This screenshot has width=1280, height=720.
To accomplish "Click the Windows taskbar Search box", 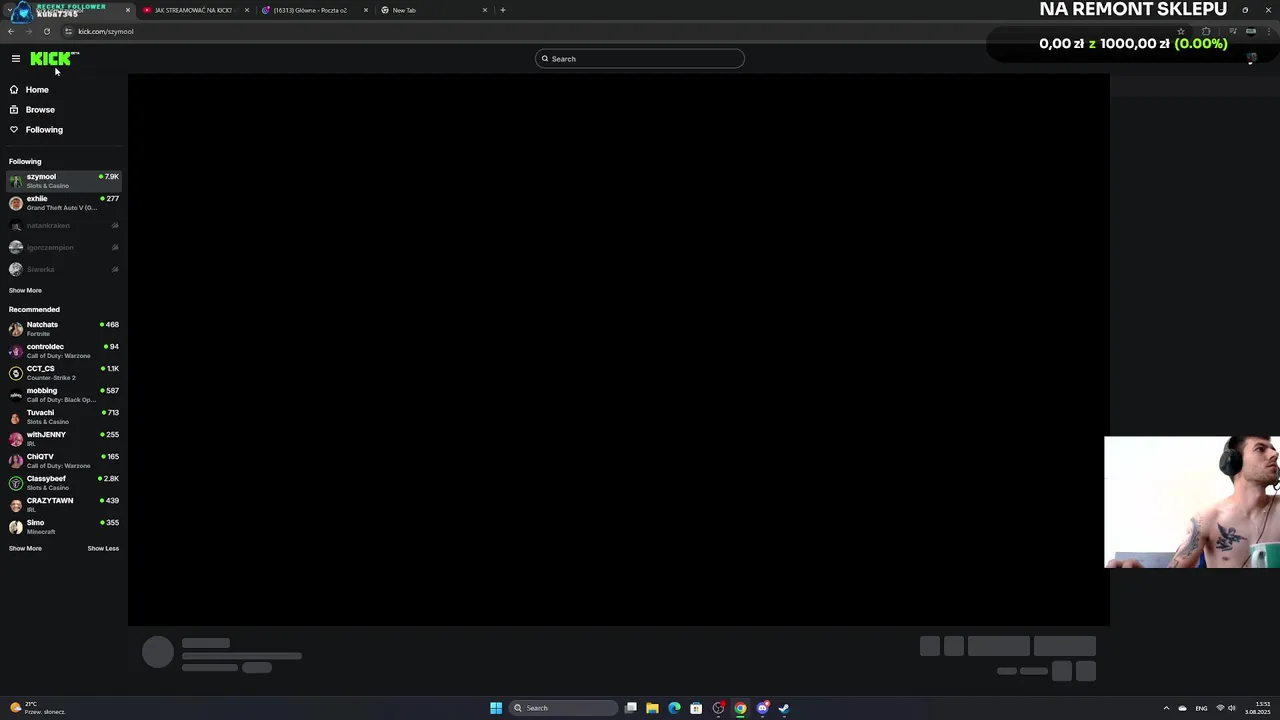I will point(563,708).
